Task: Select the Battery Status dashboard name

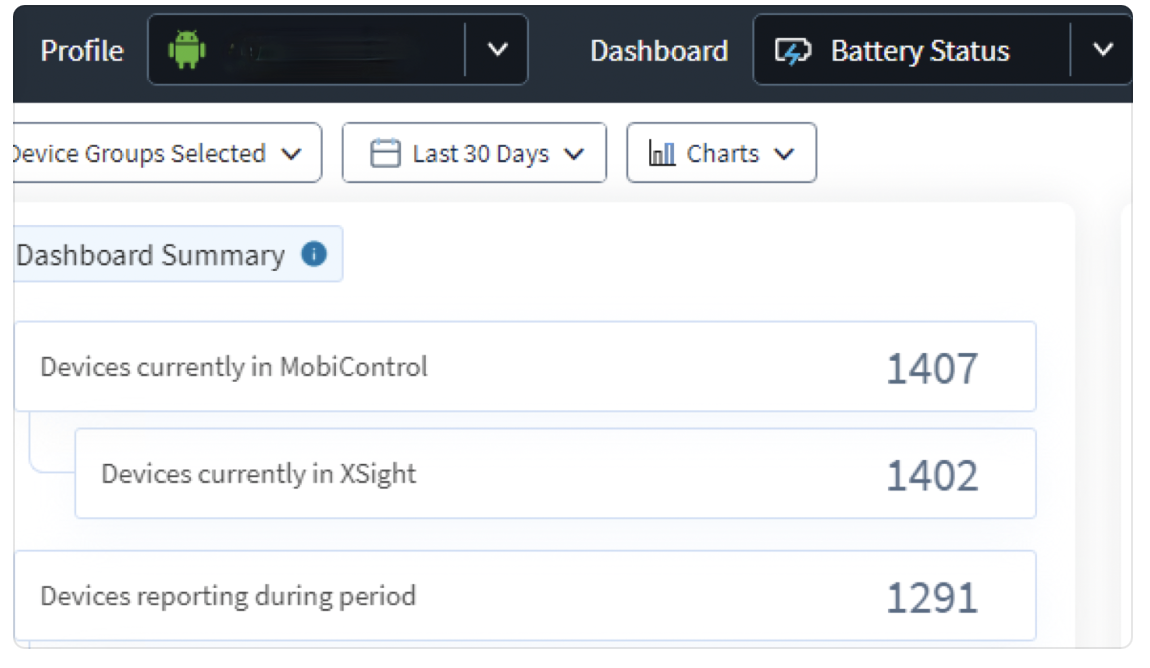Action: point(920,51)
